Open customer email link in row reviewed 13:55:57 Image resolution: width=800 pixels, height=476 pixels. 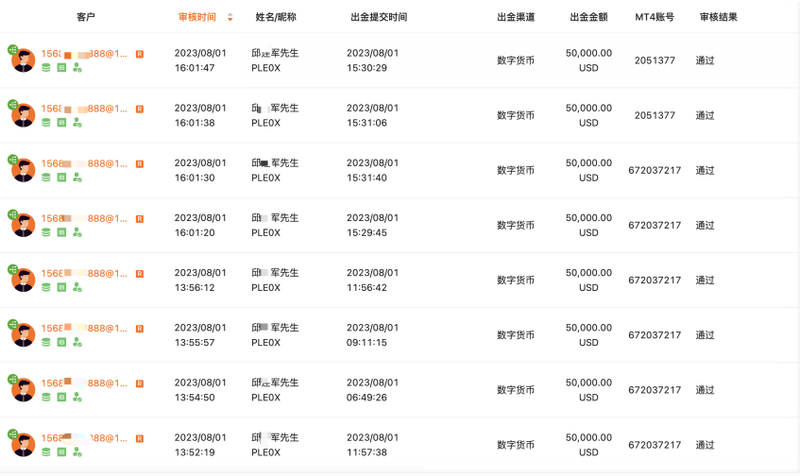tap(84, 328)
